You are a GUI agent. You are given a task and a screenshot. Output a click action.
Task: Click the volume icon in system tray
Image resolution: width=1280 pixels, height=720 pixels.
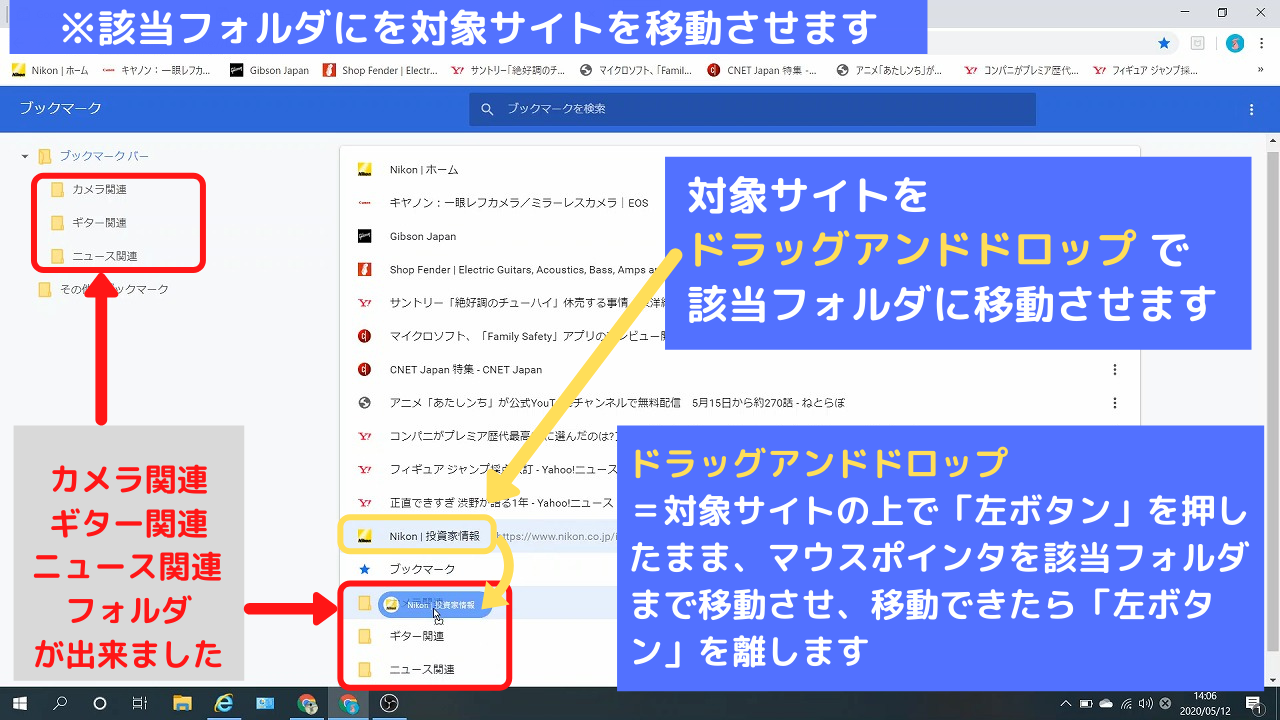(1145, 703)
